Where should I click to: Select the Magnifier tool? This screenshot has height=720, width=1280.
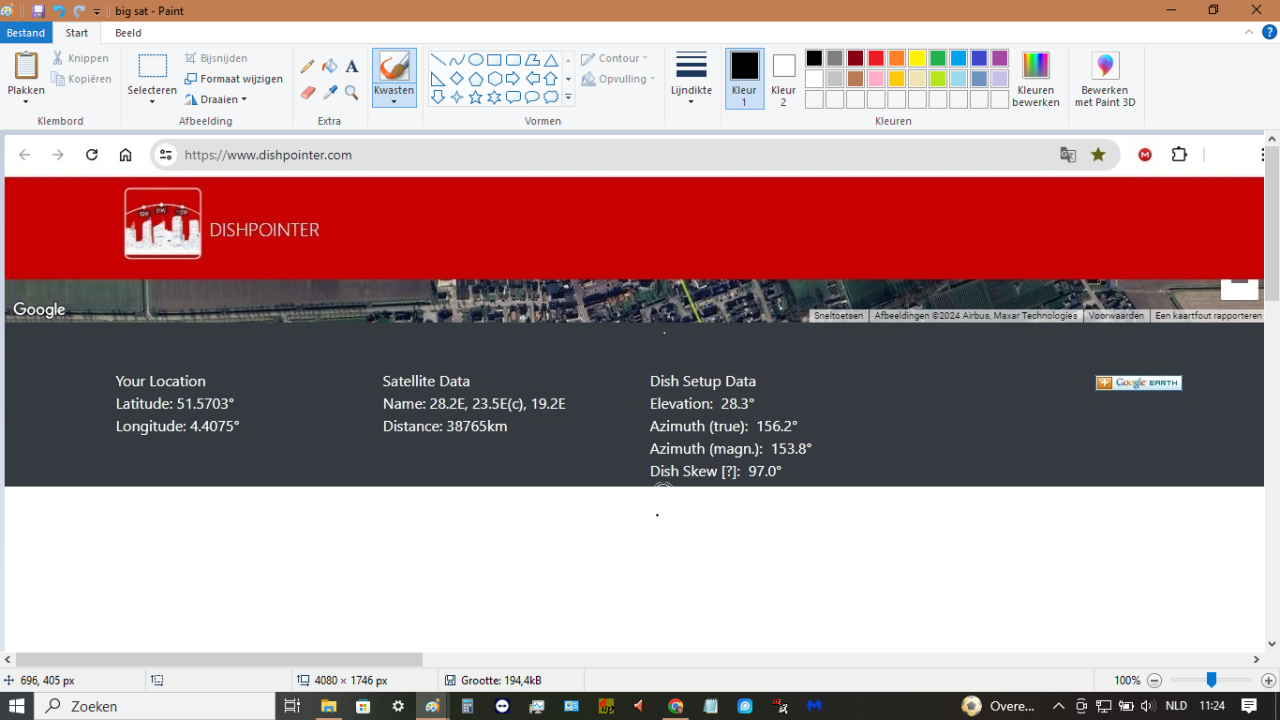(x=351, y=92)
